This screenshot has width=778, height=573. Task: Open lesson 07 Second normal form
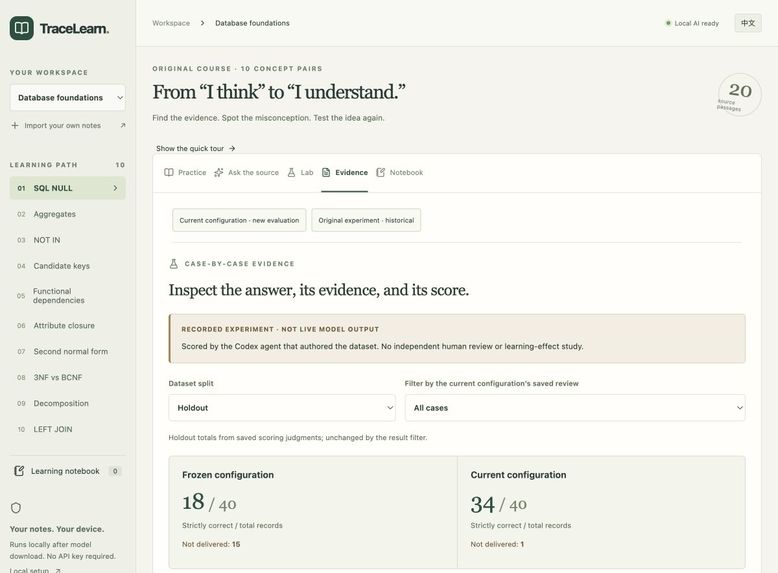67,351
